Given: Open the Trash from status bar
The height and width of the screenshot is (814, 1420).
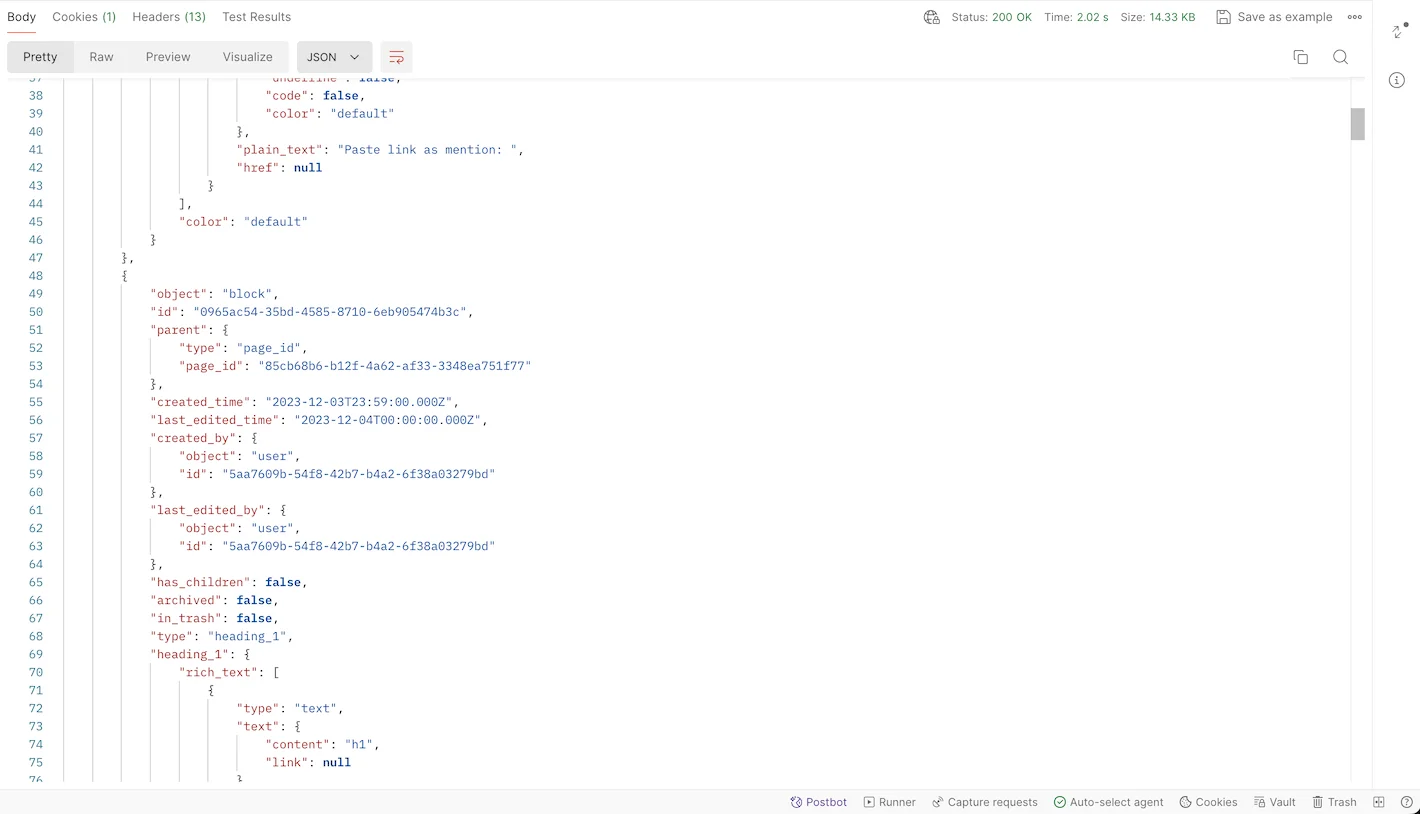Looking at the screenshot, I should coord(1334,802).
